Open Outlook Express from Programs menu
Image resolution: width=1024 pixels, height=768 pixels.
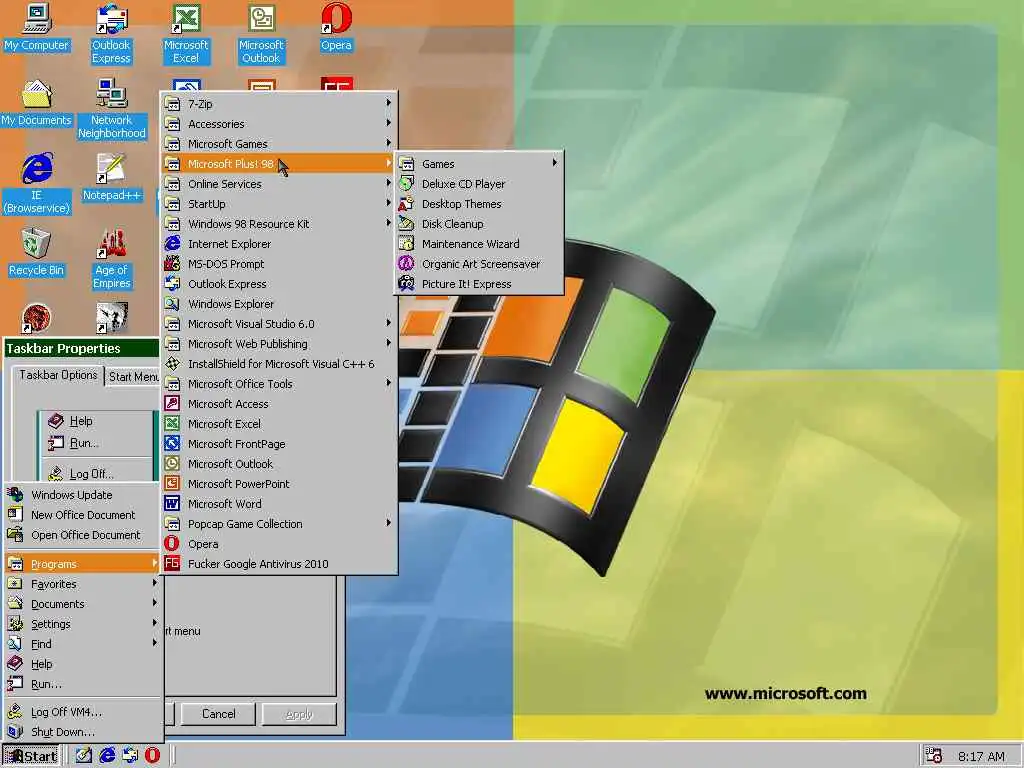[x=280, y=284]
